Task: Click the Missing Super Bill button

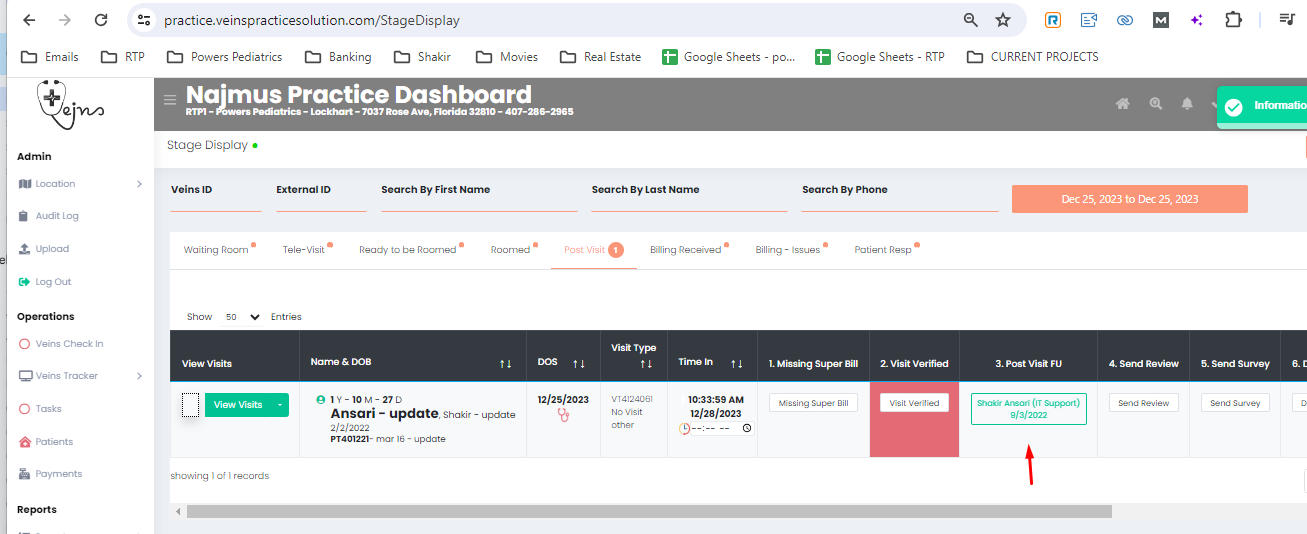Action: coord(813,403)
